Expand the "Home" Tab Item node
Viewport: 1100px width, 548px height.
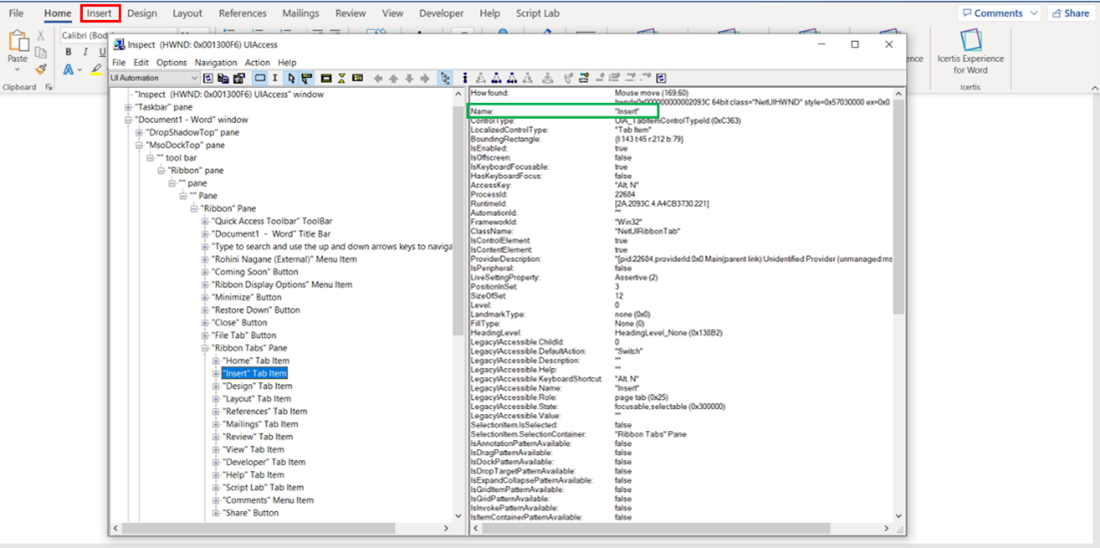(216, 361)
